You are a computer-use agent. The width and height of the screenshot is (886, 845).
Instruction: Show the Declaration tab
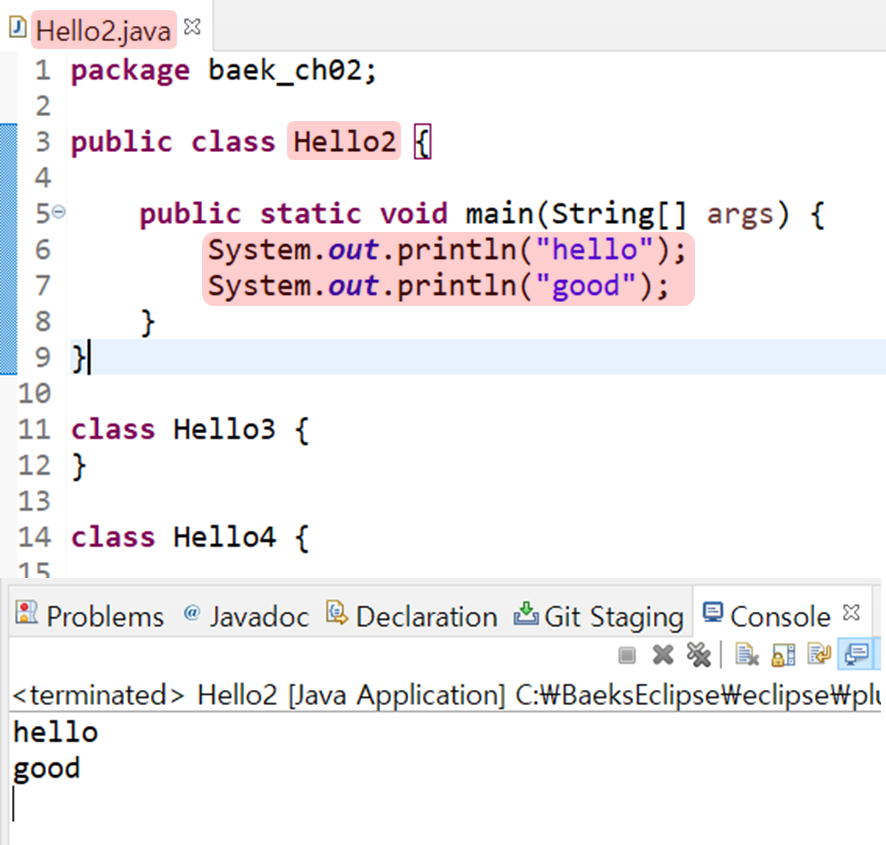point(412,616)
